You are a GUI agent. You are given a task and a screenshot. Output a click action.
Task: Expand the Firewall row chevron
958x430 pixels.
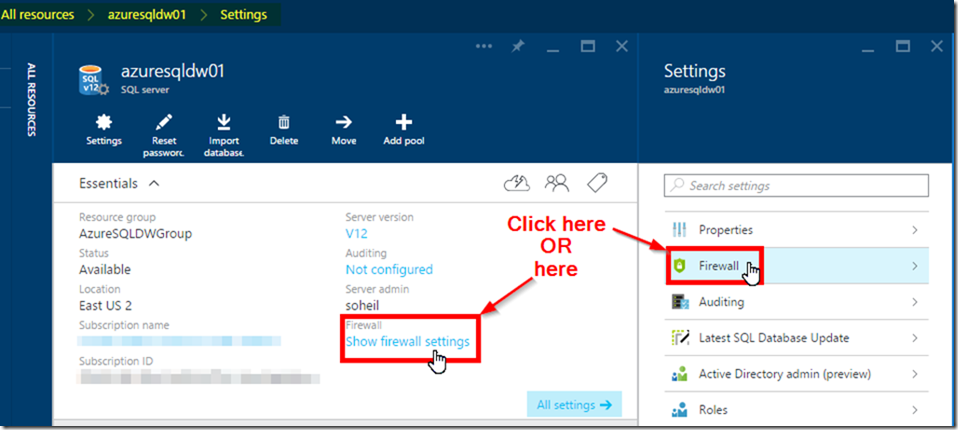point(915,266)
